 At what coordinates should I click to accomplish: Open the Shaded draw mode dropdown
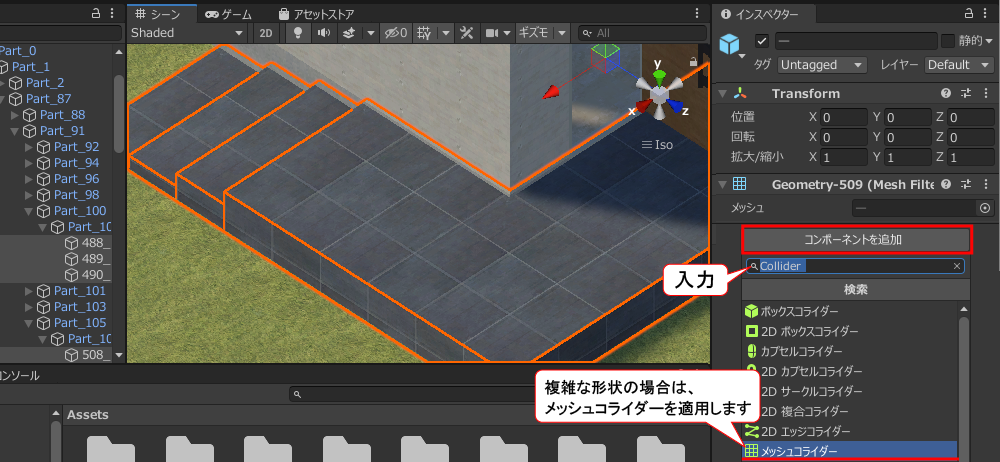click(187, 33)
